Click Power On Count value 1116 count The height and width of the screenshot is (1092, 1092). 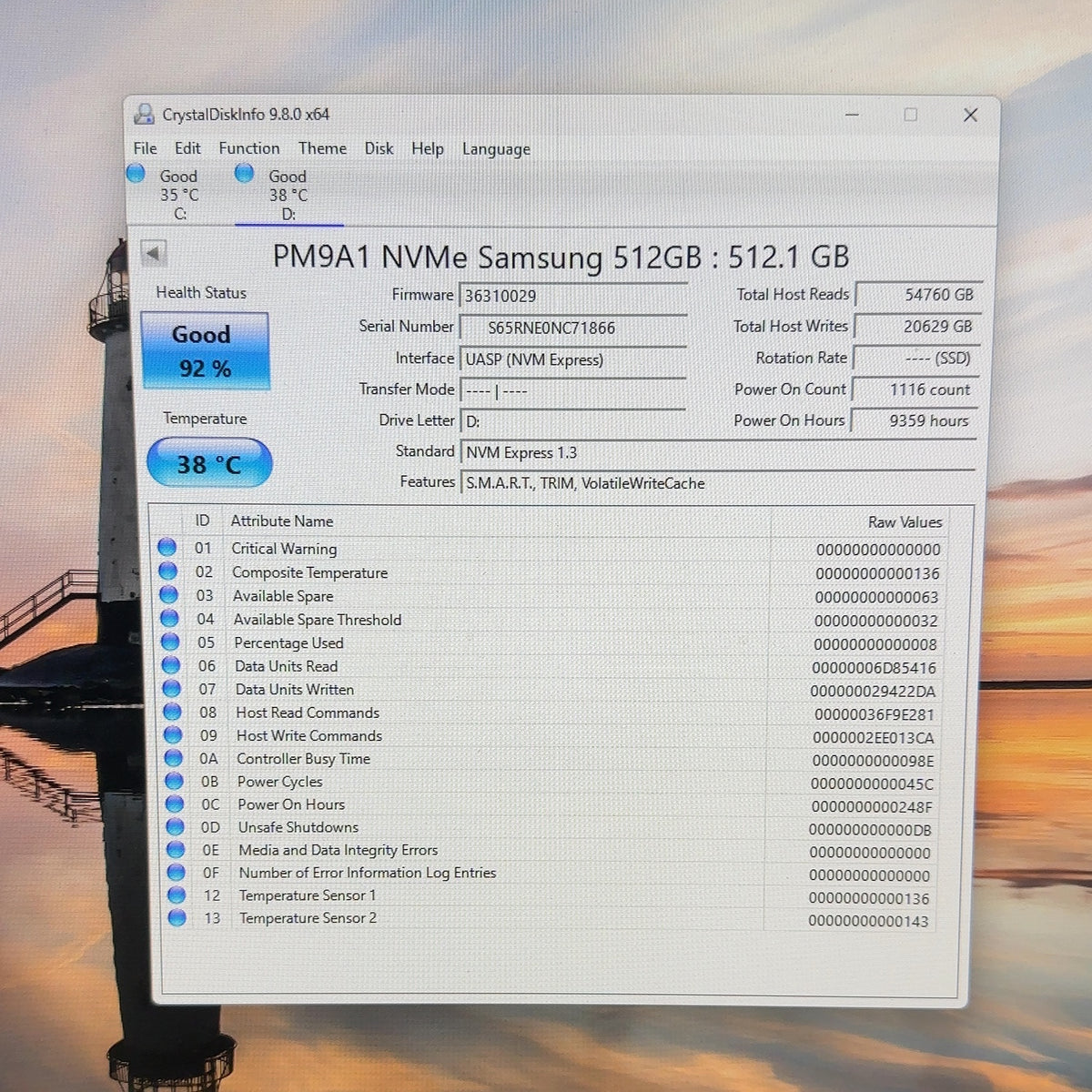[914, 389]
